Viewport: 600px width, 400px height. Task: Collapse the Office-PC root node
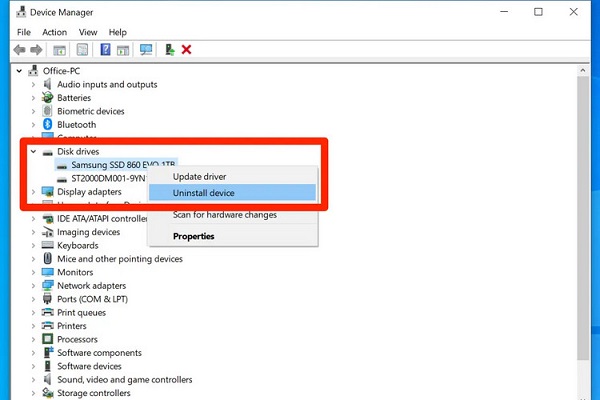21,71
